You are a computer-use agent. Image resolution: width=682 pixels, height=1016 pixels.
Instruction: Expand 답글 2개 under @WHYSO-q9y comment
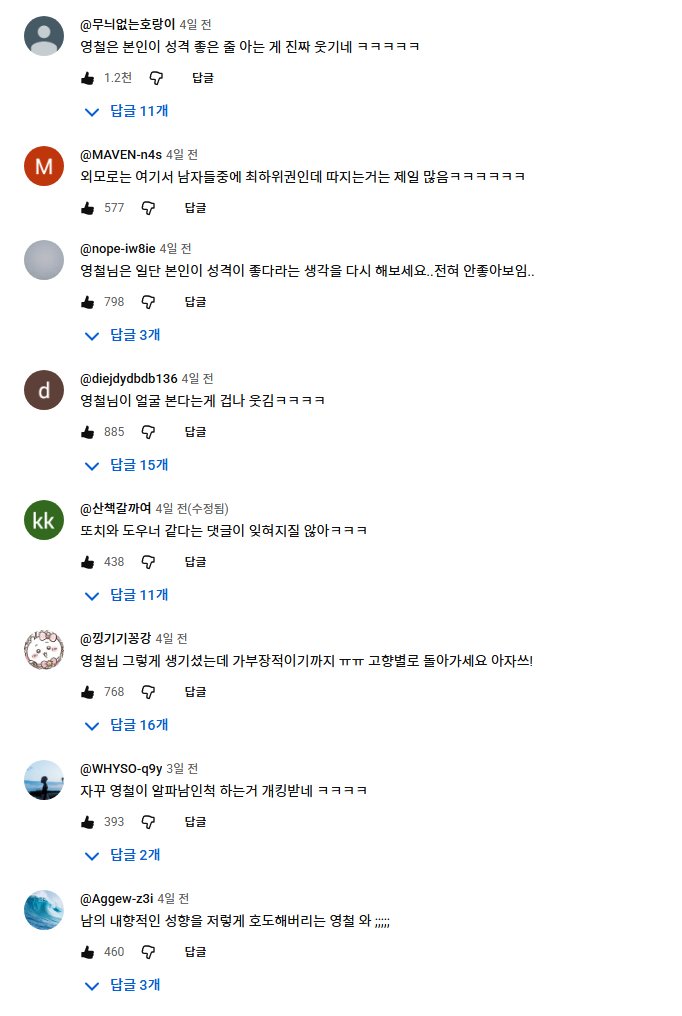123,855
